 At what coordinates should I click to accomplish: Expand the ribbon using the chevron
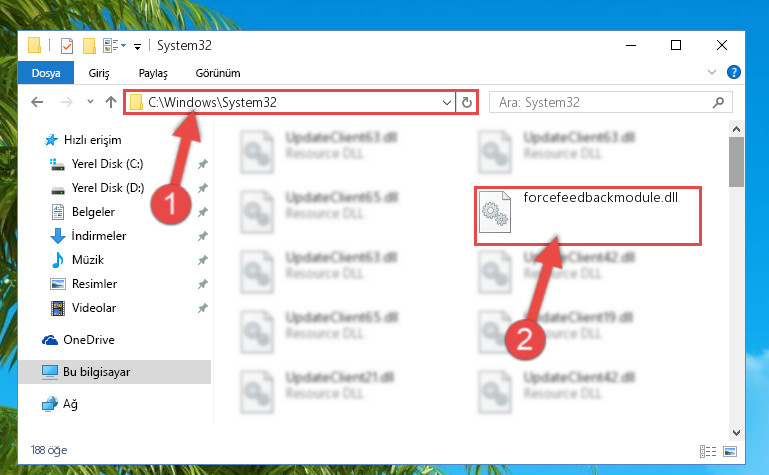[x=712, y=72]
